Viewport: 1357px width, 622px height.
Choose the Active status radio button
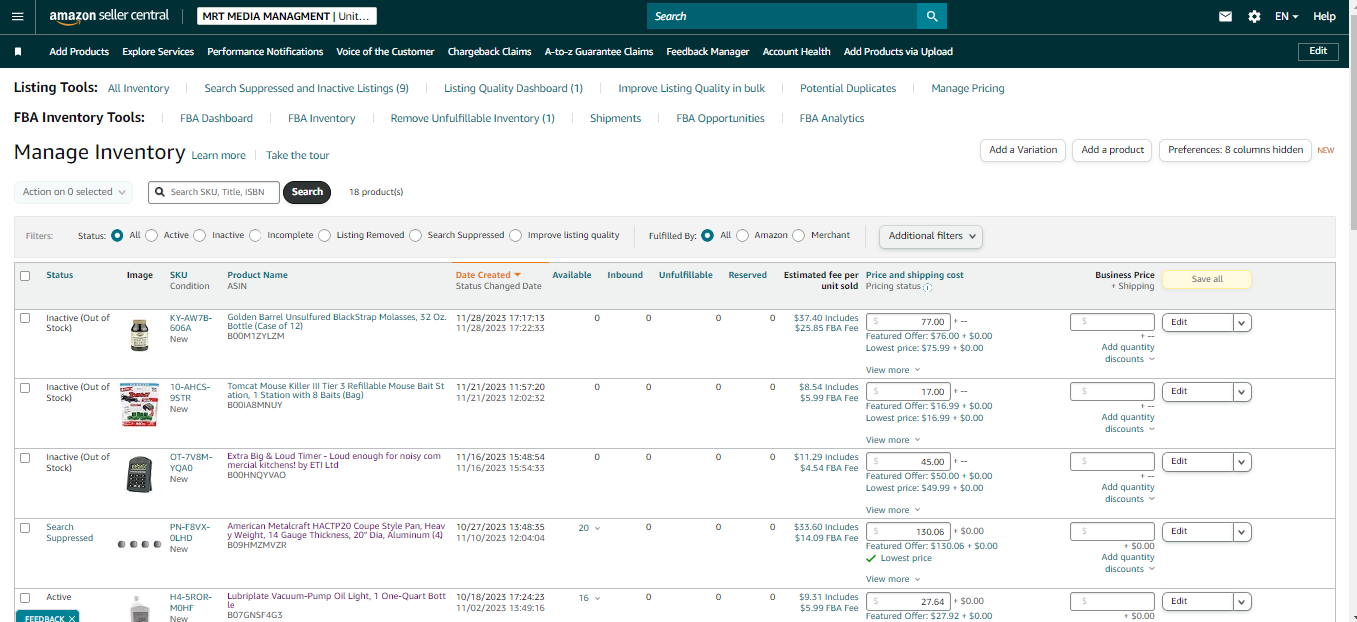152,236
